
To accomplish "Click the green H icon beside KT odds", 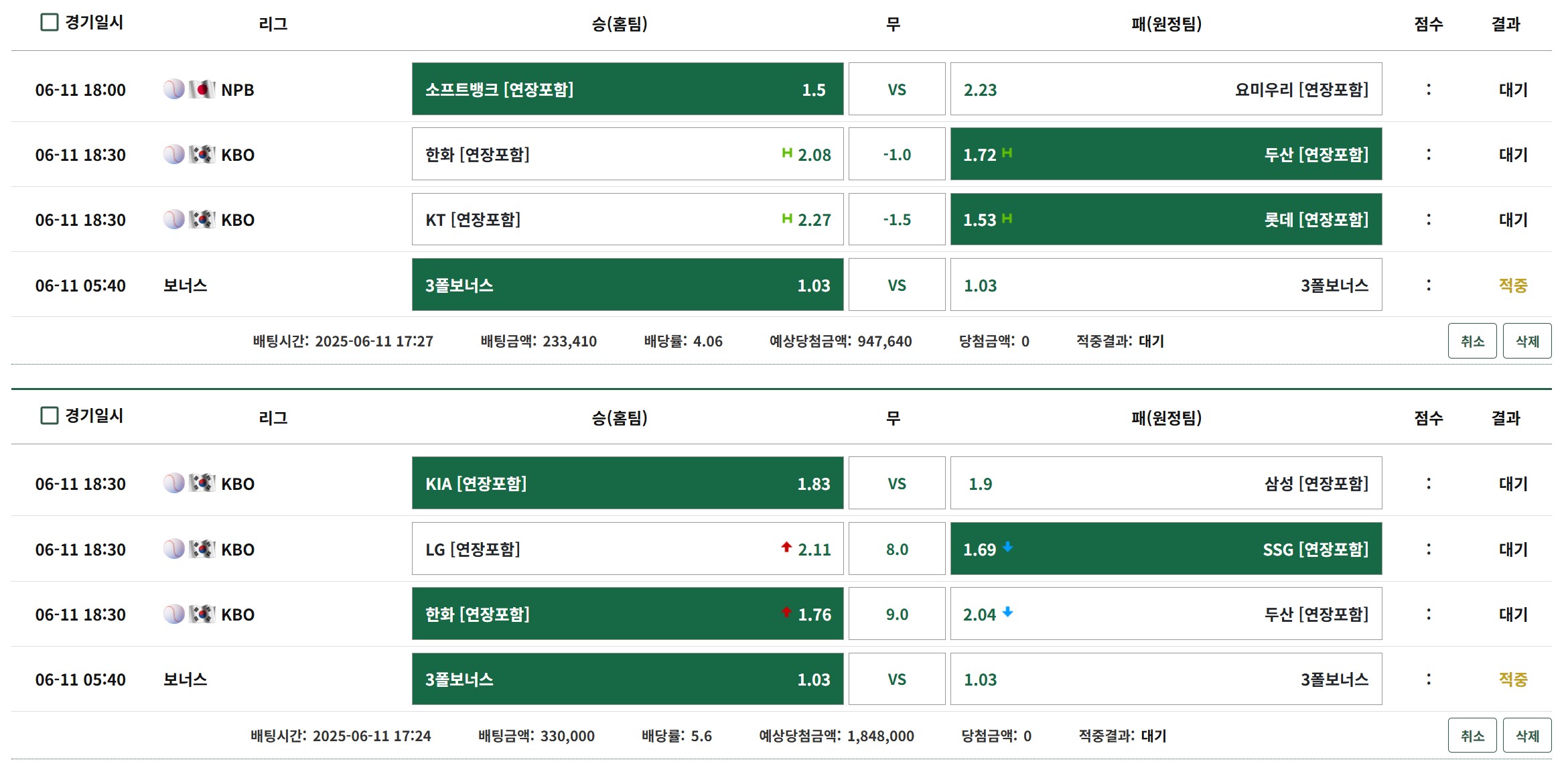I will click(x=787, y=218).
